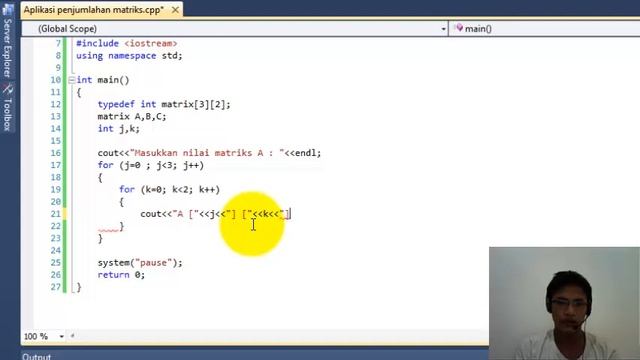Viewport: 640px width, 360px height.
Task: Click line number 15 in the margin
Action: click(56, 141)
